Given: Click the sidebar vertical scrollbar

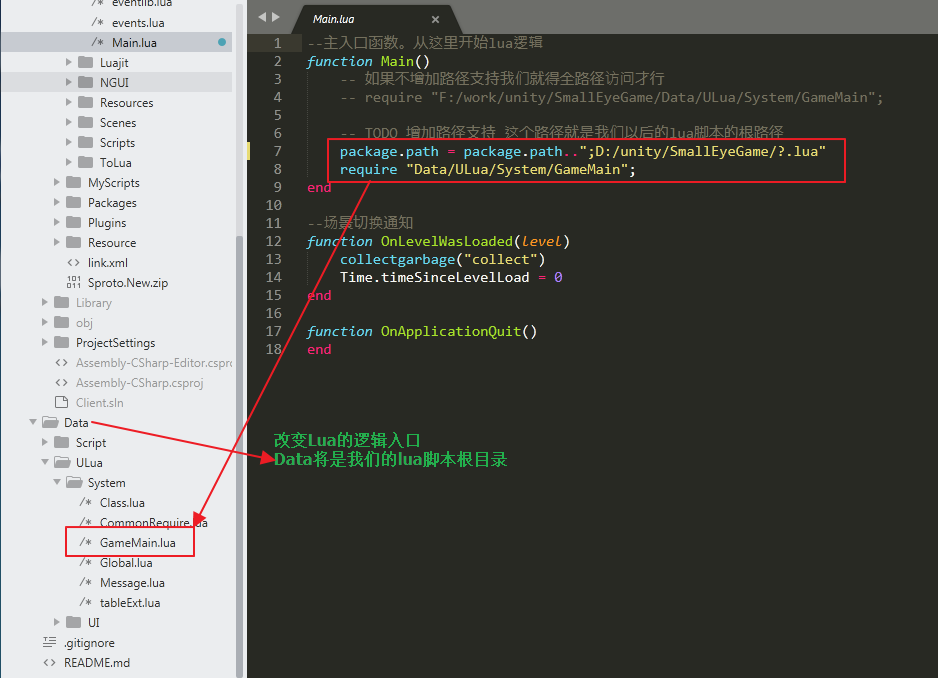Looking at the screenshot, I should pyautogui.click(x=239, y=455).
